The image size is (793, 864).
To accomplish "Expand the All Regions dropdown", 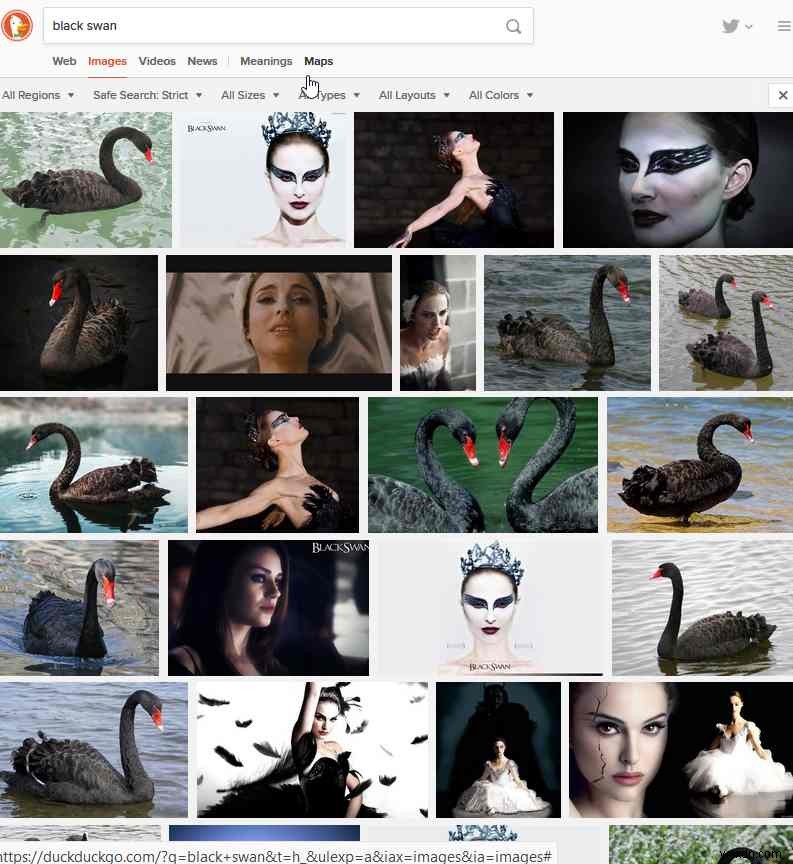I will pos(37,95).
